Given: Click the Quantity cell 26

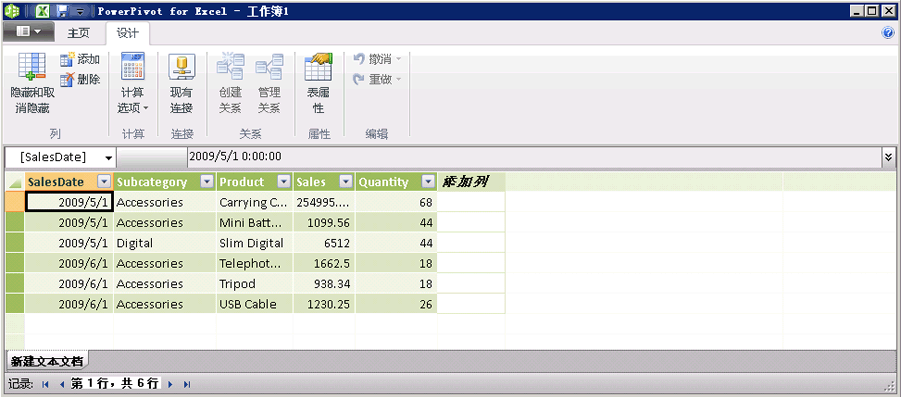Looking at the screenshot, I should (396, 304).
